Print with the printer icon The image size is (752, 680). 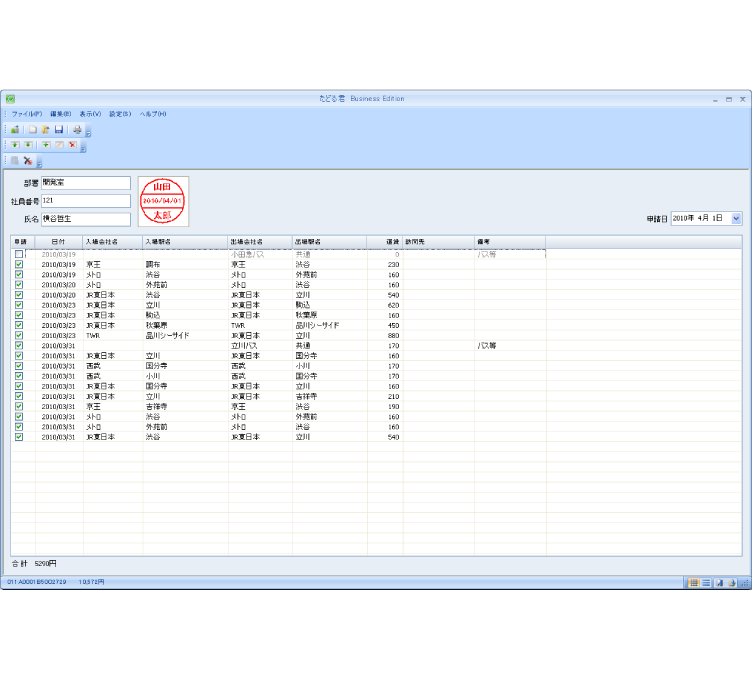[77, 129]
